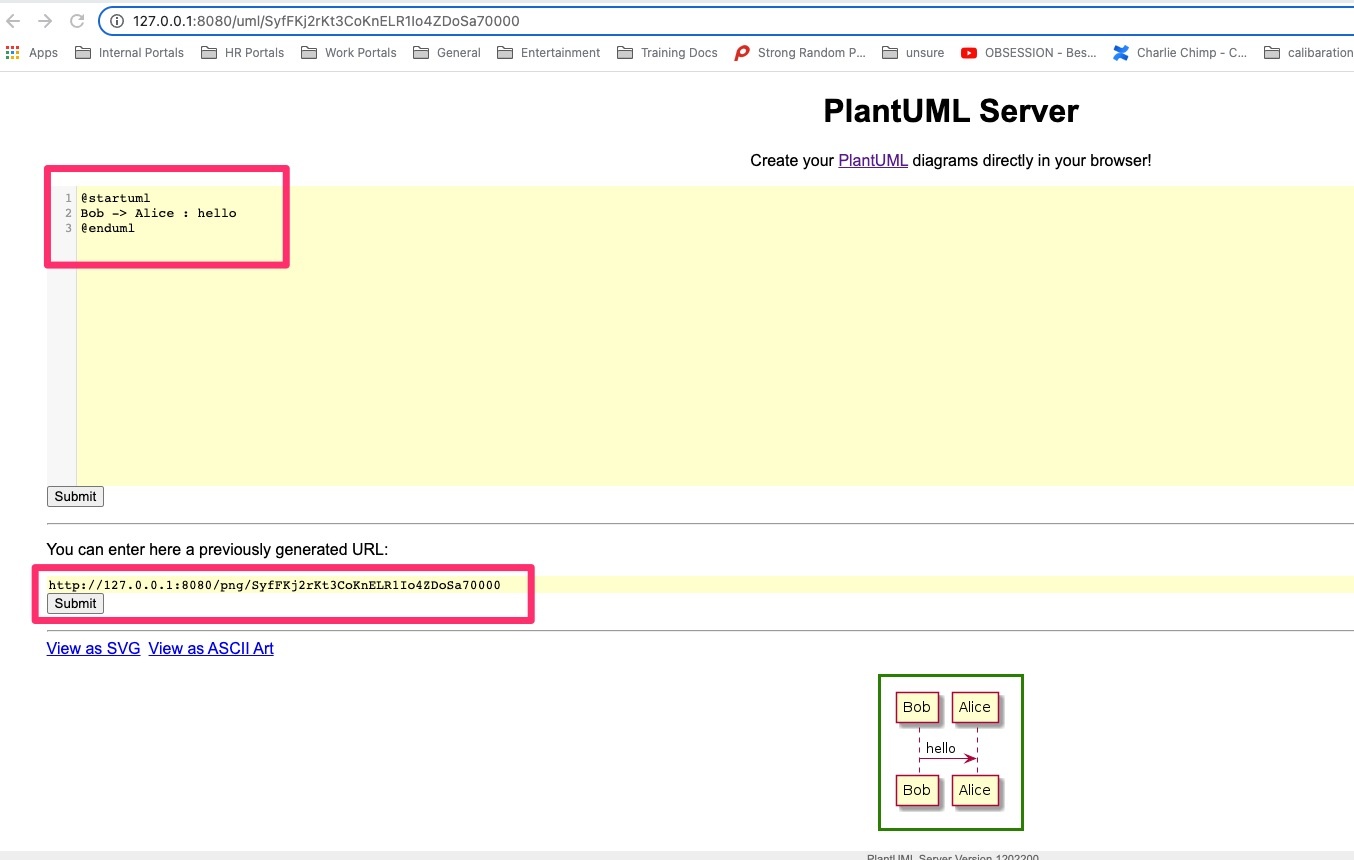
Task: Submit the previously generated URL
Action: (x=75, y=603)
